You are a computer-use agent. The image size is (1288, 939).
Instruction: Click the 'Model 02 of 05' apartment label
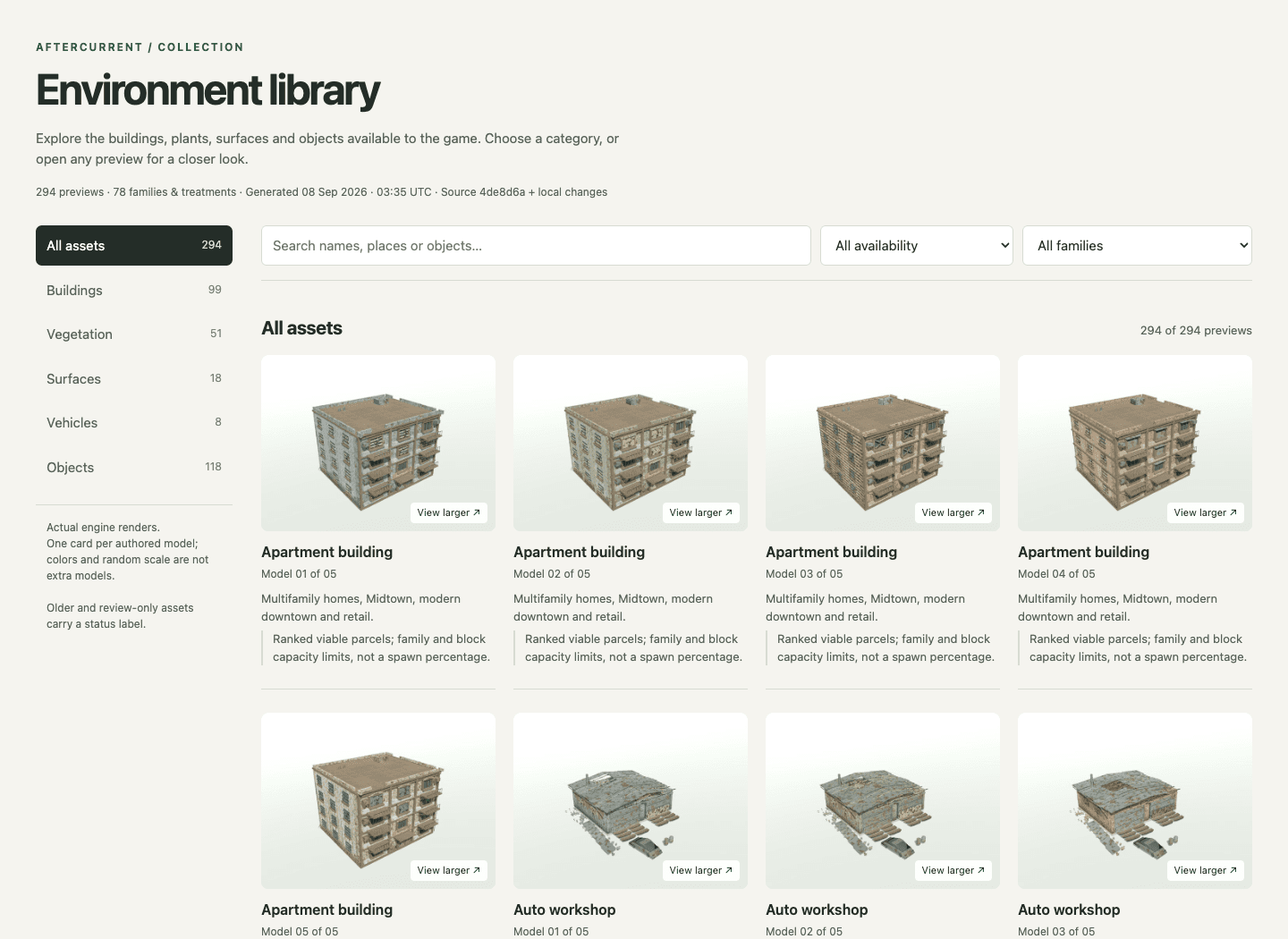(552, 574)
